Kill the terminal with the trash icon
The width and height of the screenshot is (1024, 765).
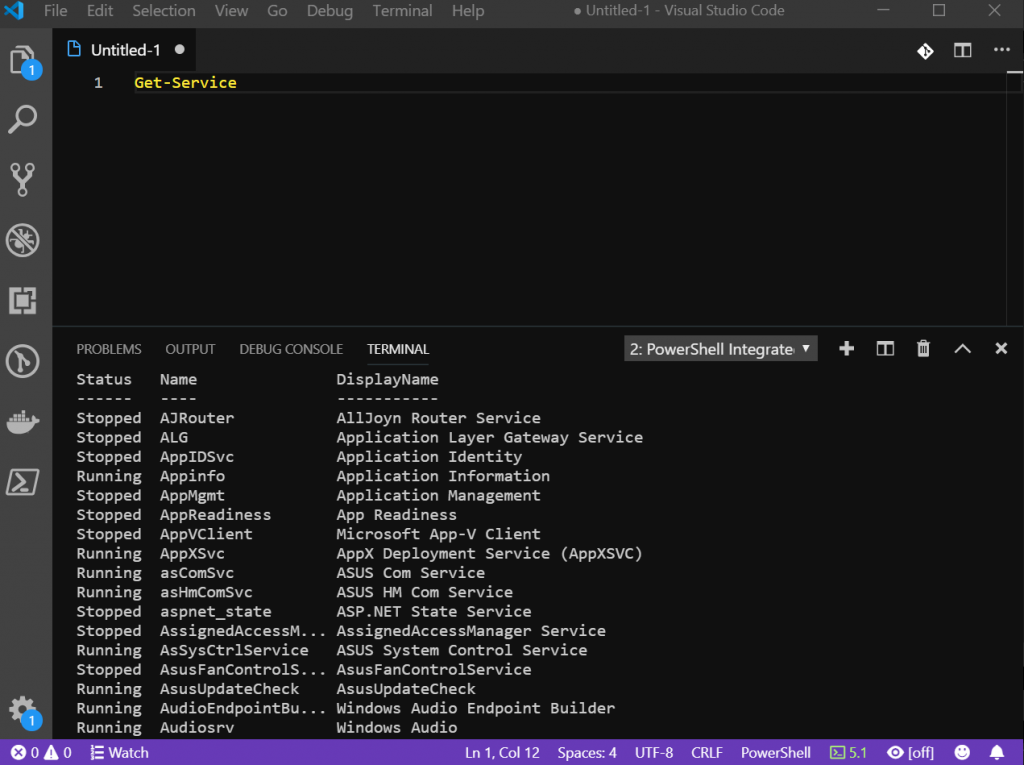point(922,348)
